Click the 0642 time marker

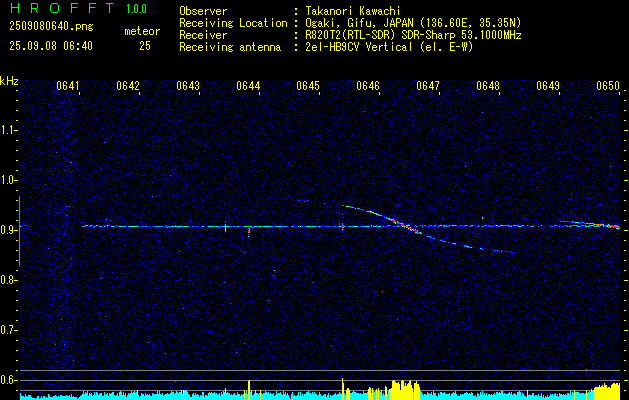(128, 86)
